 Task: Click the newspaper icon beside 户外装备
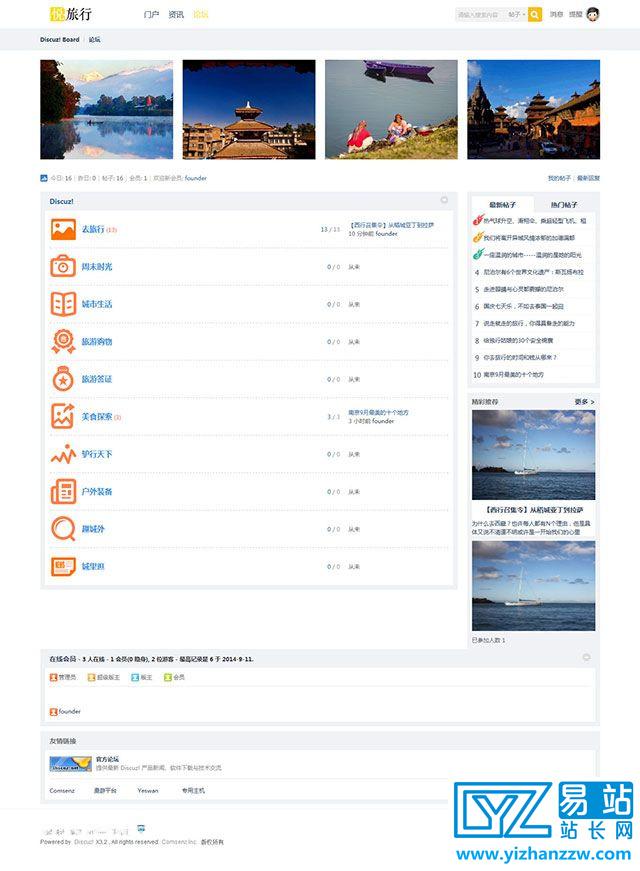[63, 492]
